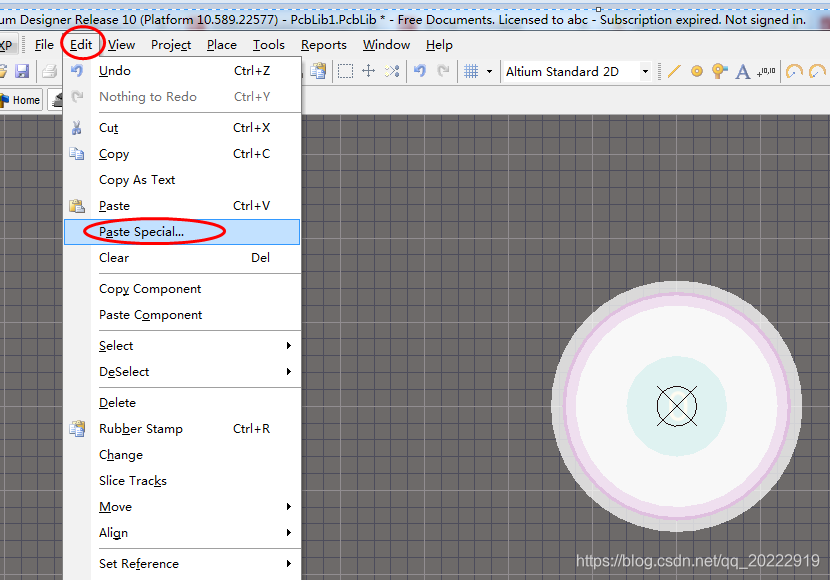Click the Save icon in toolbar
The image size is (830, 580).
click(x=22, y=71)
